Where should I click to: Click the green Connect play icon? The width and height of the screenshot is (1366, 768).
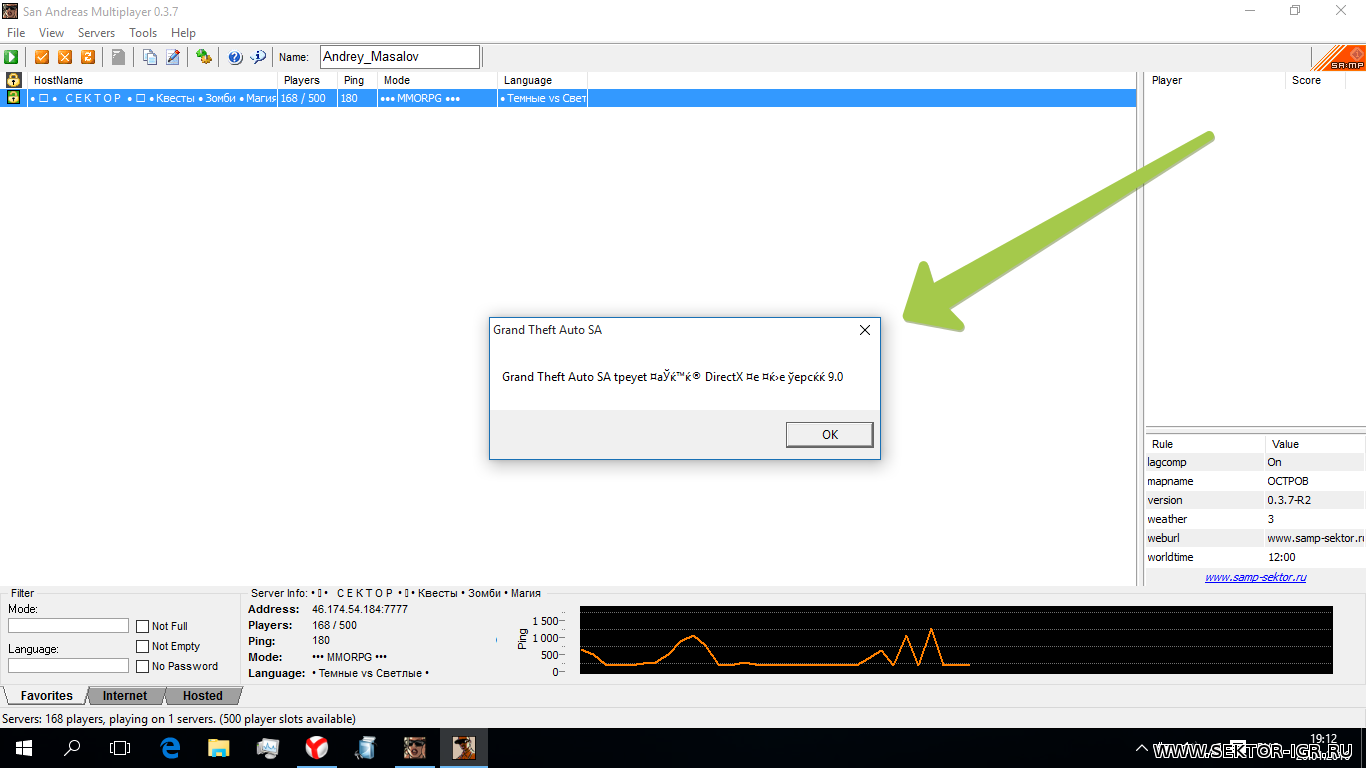coord(12,57)
